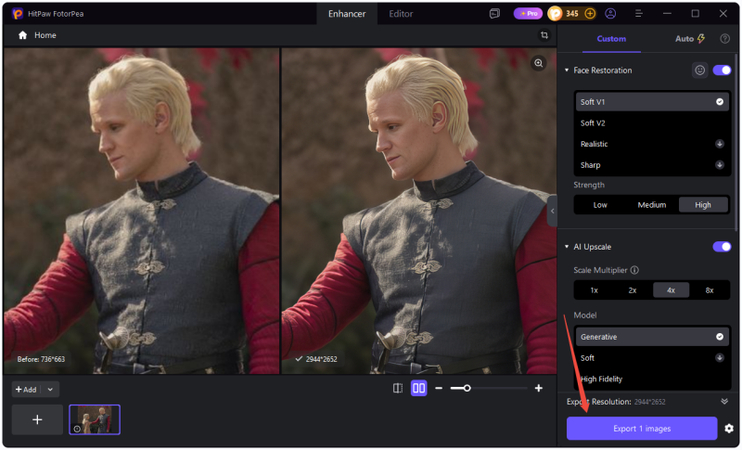Choose 2x scale multiplier
Image resolution: width=742 pixels, height=450 pixels.
click(x=633, y=291)
